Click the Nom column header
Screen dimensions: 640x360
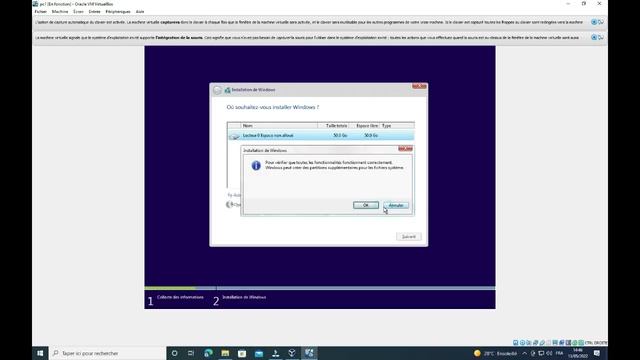point(279,126)
